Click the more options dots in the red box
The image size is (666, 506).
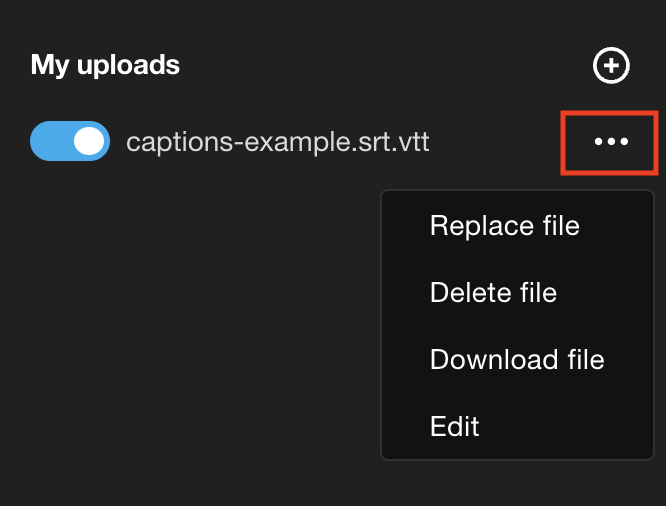(611, 142)
